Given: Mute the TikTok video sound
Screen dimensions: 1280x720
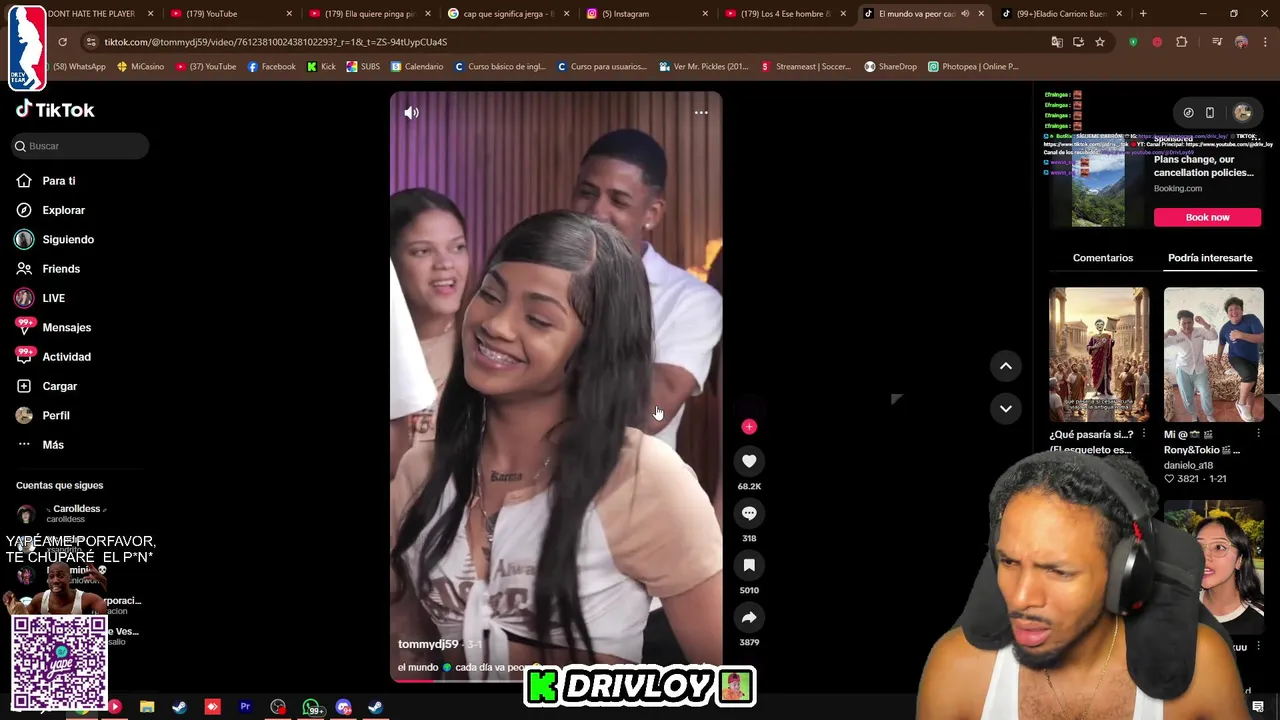Looking at the screenshot, I should (411, 113).
